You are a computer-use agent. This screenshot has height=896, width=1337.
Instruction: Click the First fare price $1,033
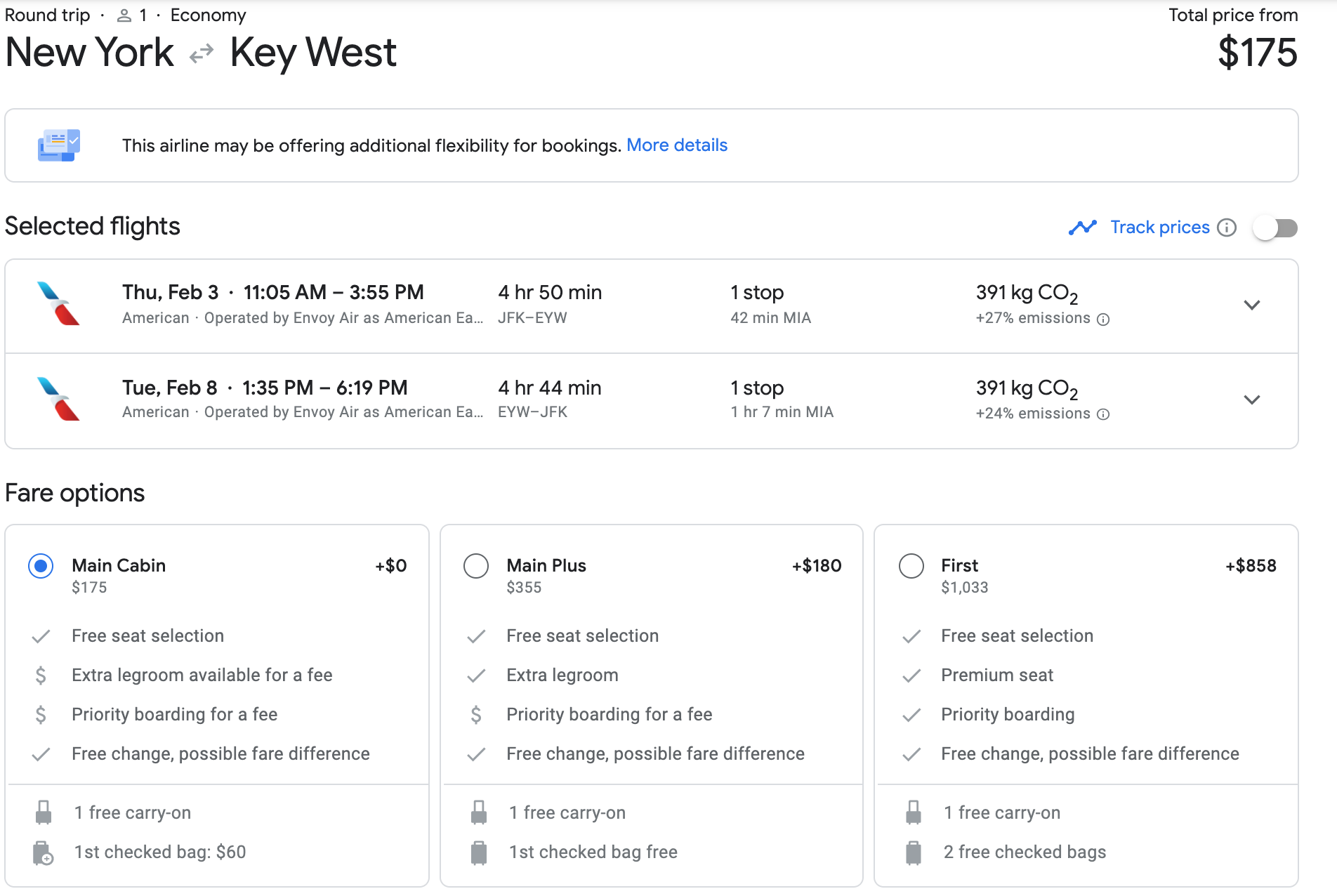(x=964, y=588)
